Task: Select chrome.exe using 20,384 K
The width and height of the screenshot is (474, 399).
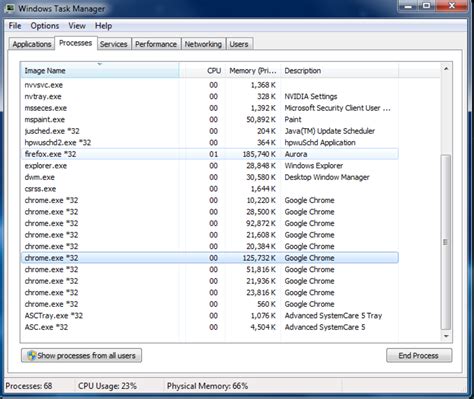Action: pos(210,246)
